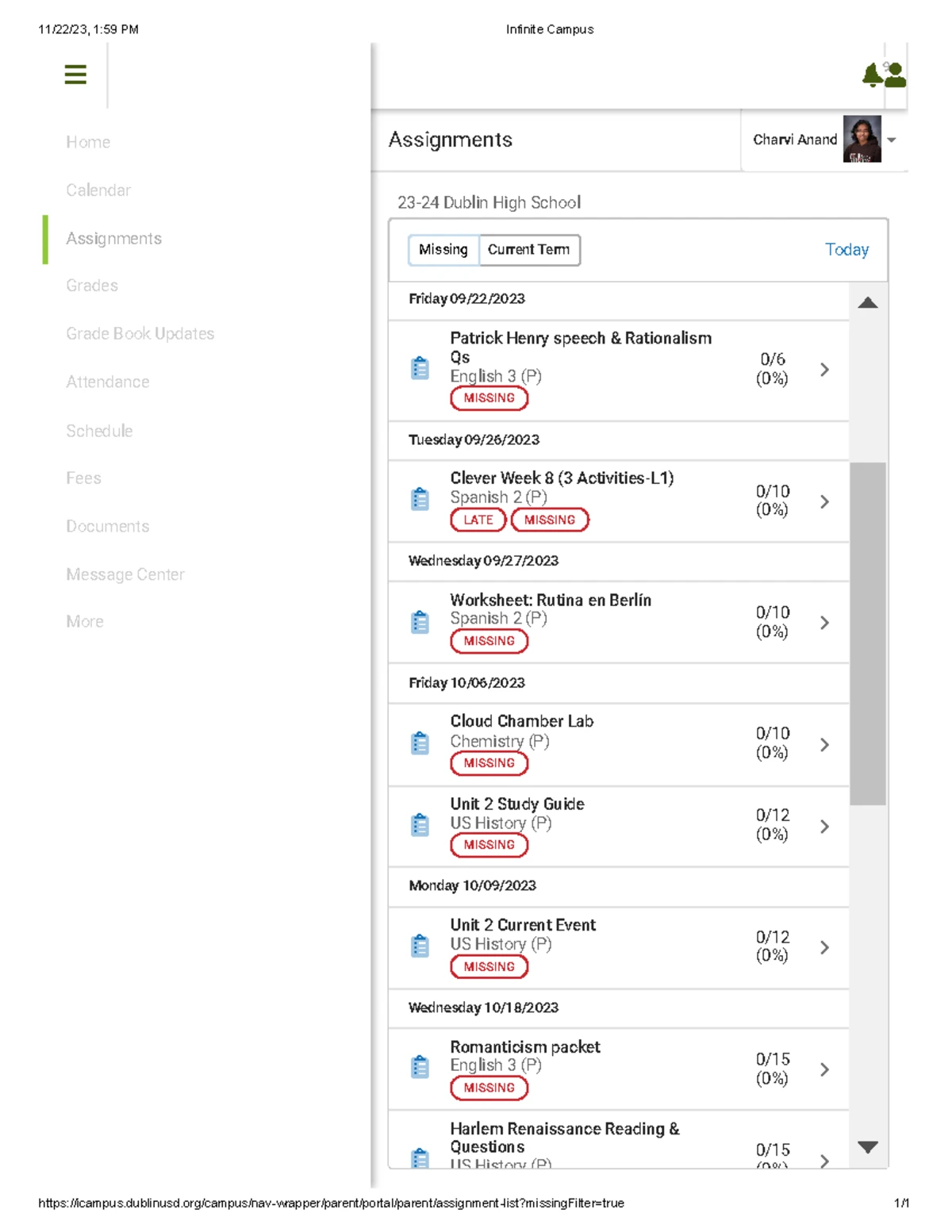Click the Unit 2 Study Guide clipboard icon
The width and height of the screenshot is (952, 1232).
pos(420,825)
